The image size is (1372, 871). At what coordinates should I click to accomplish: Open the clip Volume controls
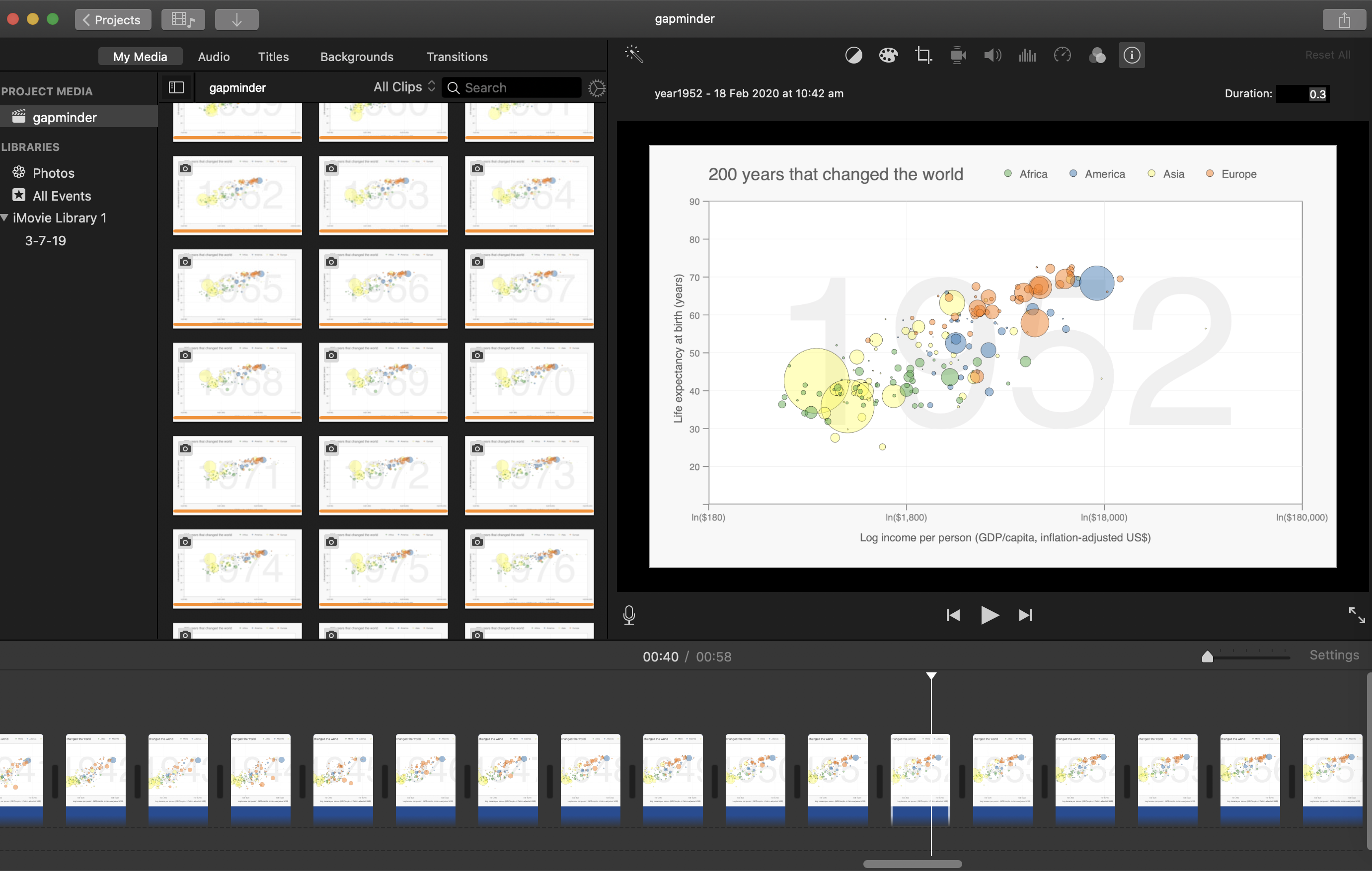(x=992, y=55)
